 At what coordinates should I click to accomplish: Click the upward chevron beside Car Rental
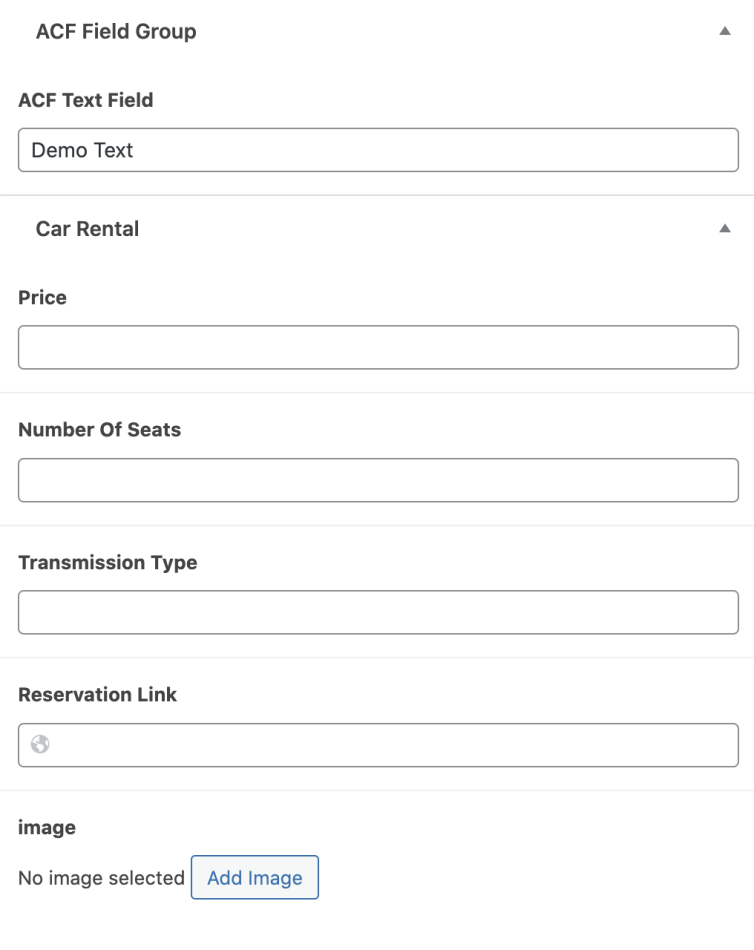click(x=724, y=228)
